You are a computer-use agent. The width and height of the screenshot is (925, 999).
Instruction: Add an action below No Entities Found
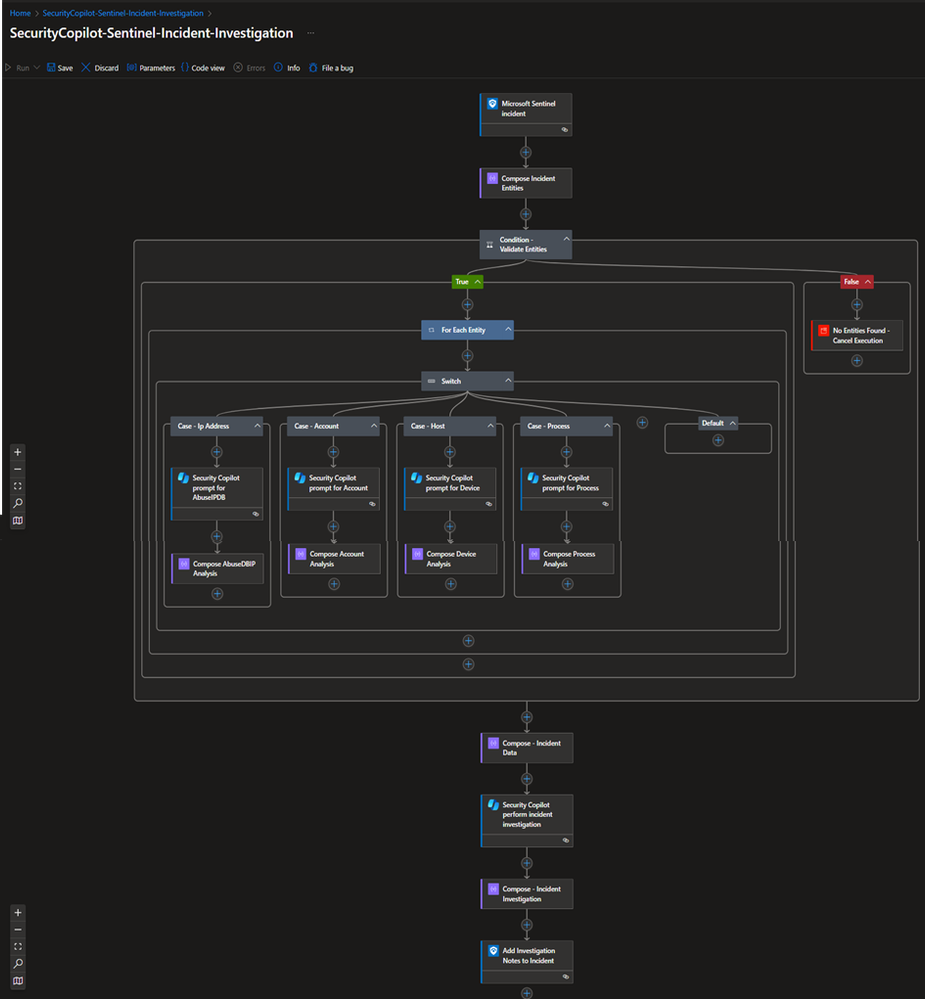coord(857,361)
